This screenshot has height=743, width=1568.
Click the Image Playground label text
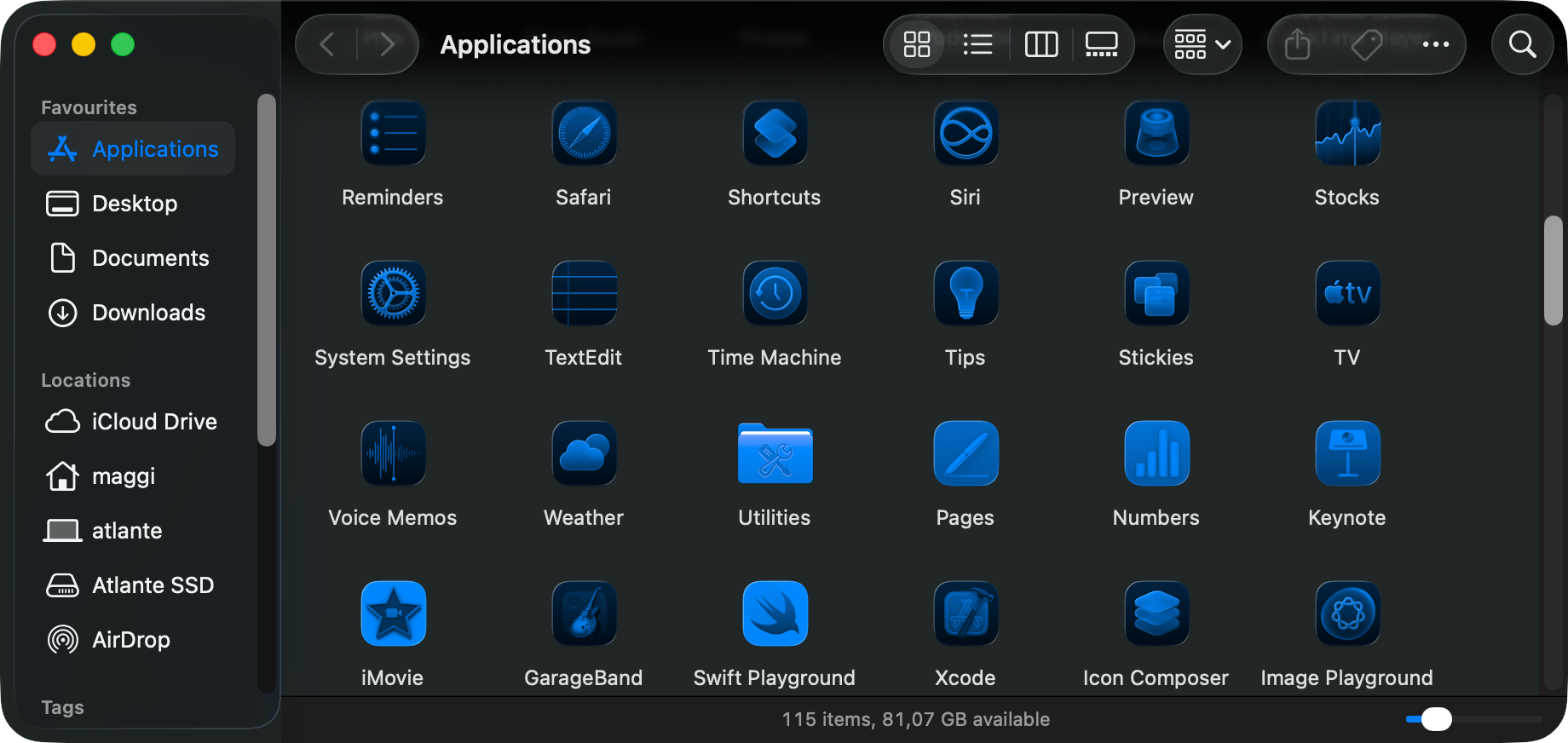coord(1347,677)
